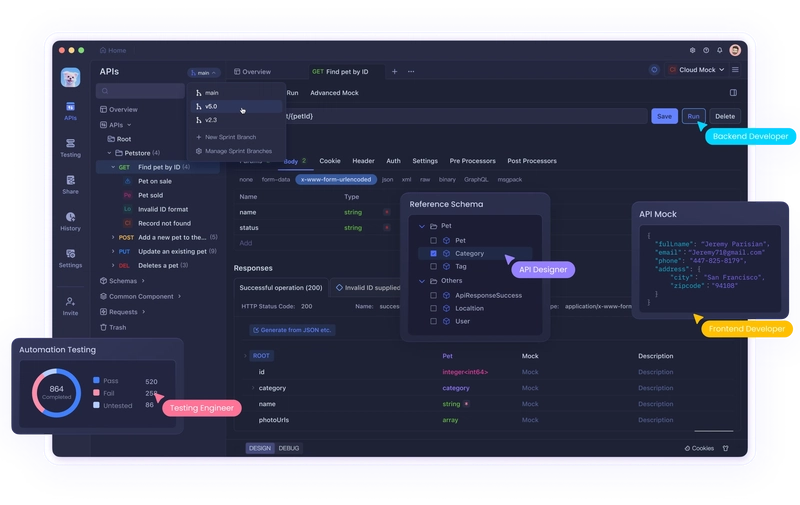
Task: Open the Share icon in sidebar
Action: click(70, 185)
